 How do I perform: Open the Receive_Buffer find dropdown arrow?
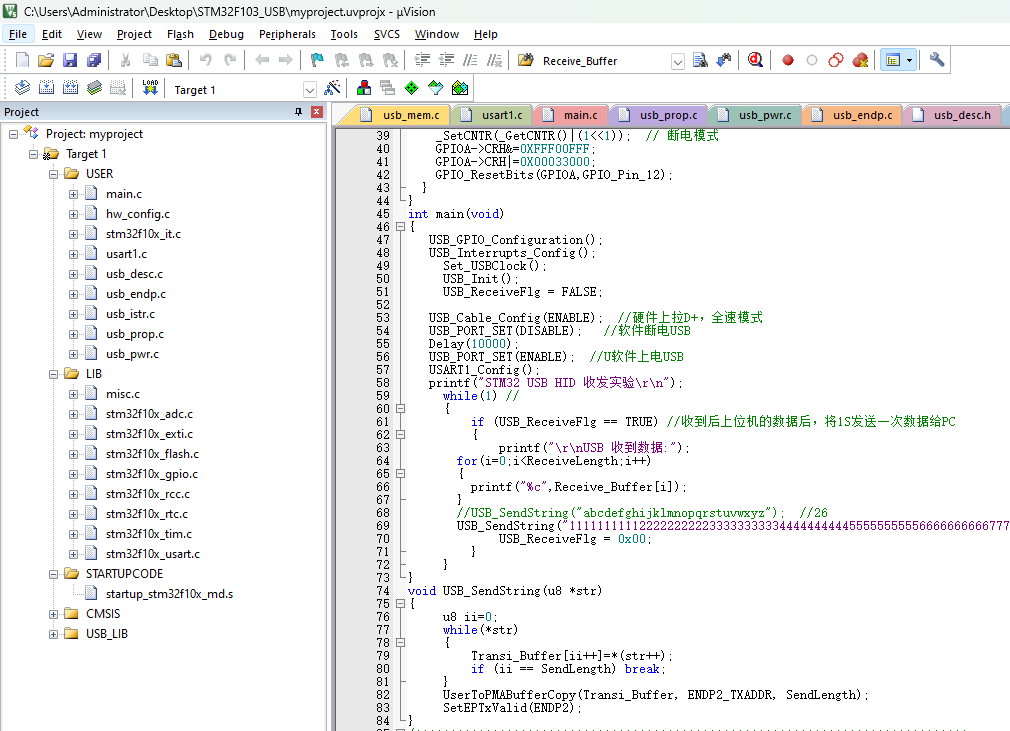(678, 61)
